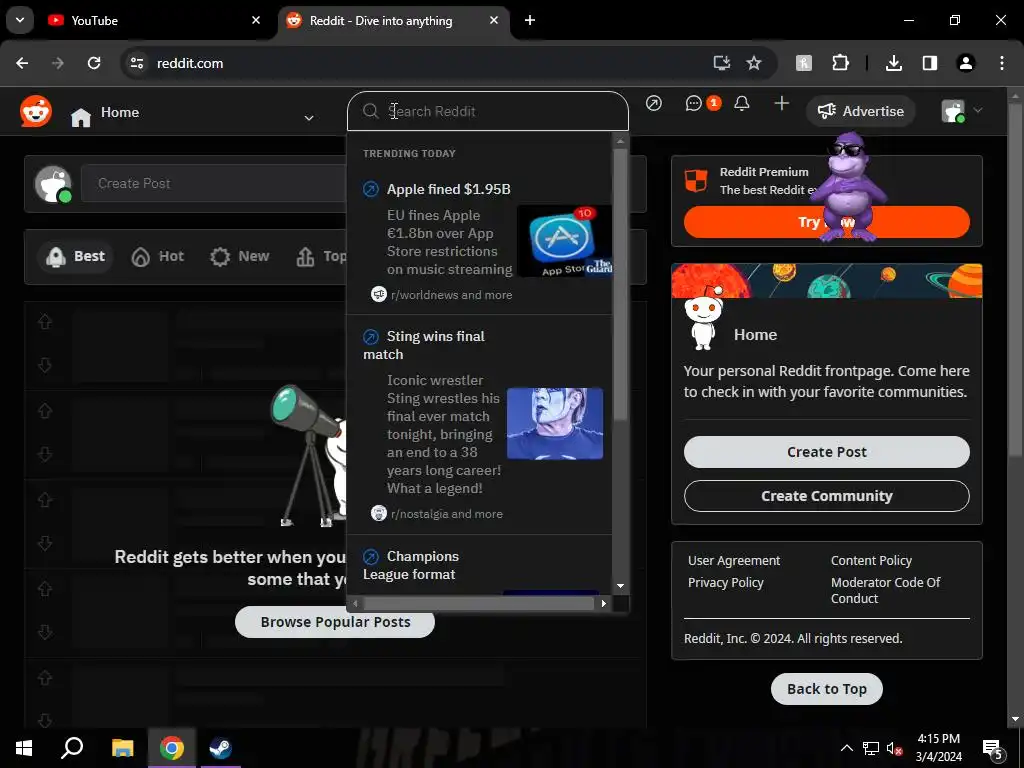Open the Chrome three-dot menu
This screenshot has width=1024, height=768.
click(1002, 63)
